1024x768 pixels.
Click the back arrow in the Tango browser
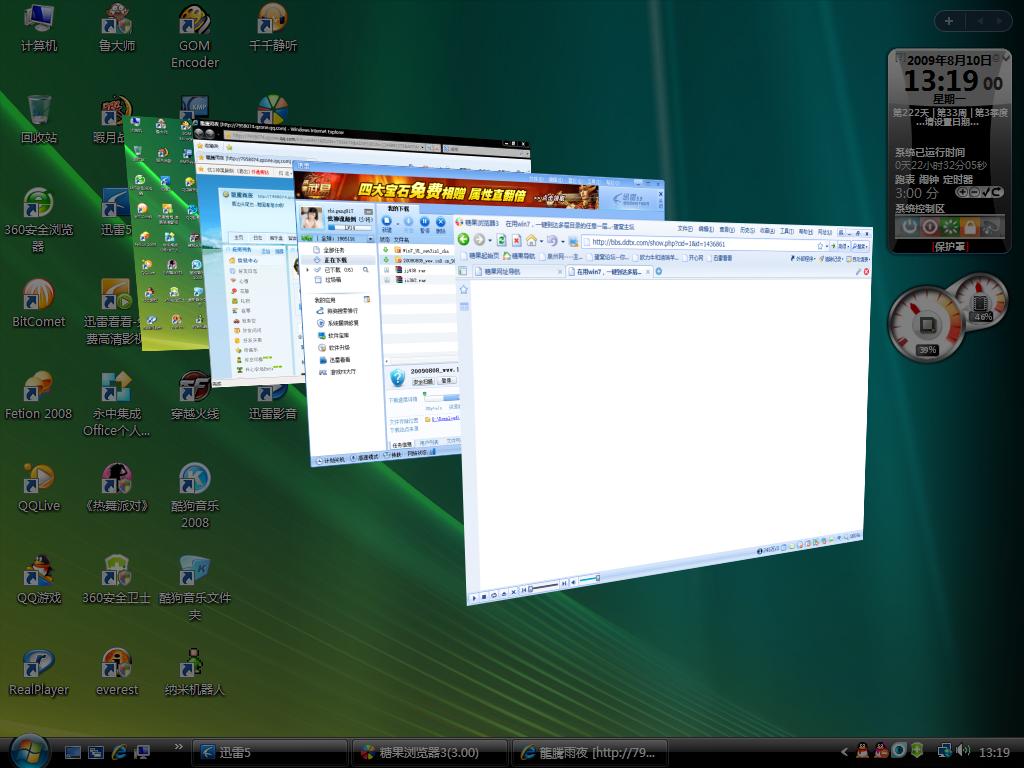(464, 240)
